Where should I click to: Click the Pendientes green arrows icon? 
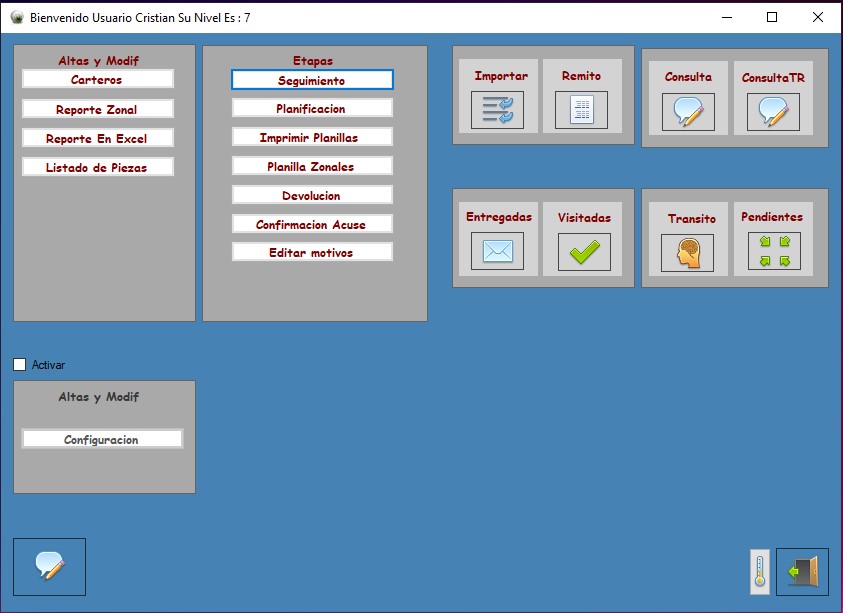click(774, 251)
